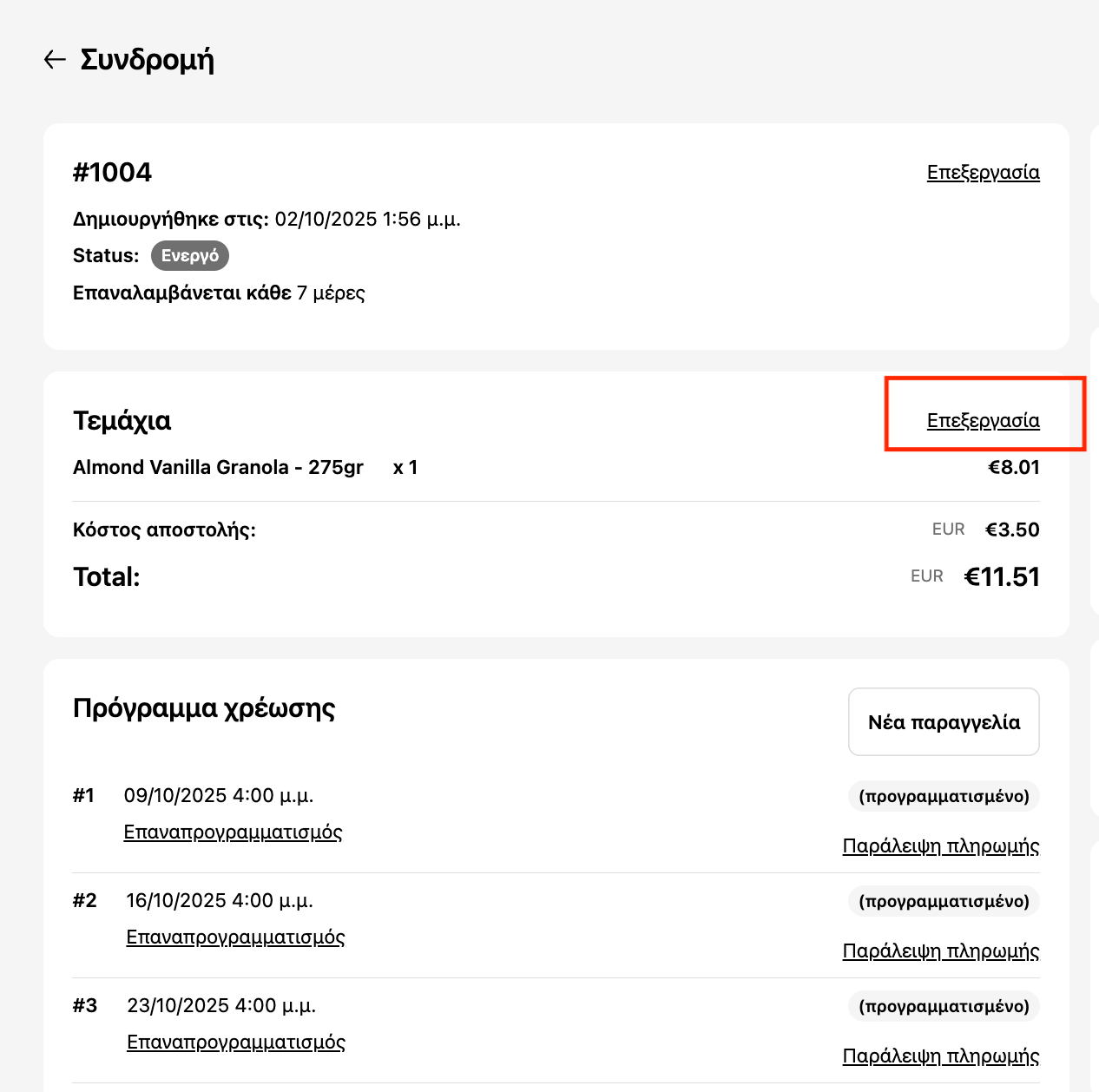This screenshot has height=1092, width=1099.
Task: Click the Almond Vanilla Granola item name
Action: [218, 467]
